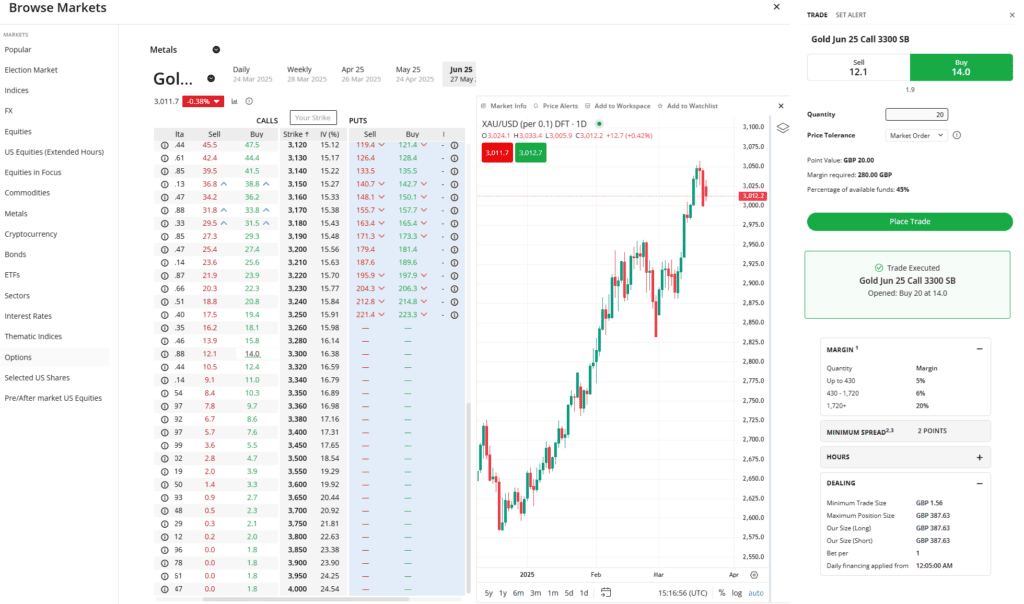Toggle log scale on the chart
Image resolution: width=1024 pixels, height=604 pixels.
(737, 592)
